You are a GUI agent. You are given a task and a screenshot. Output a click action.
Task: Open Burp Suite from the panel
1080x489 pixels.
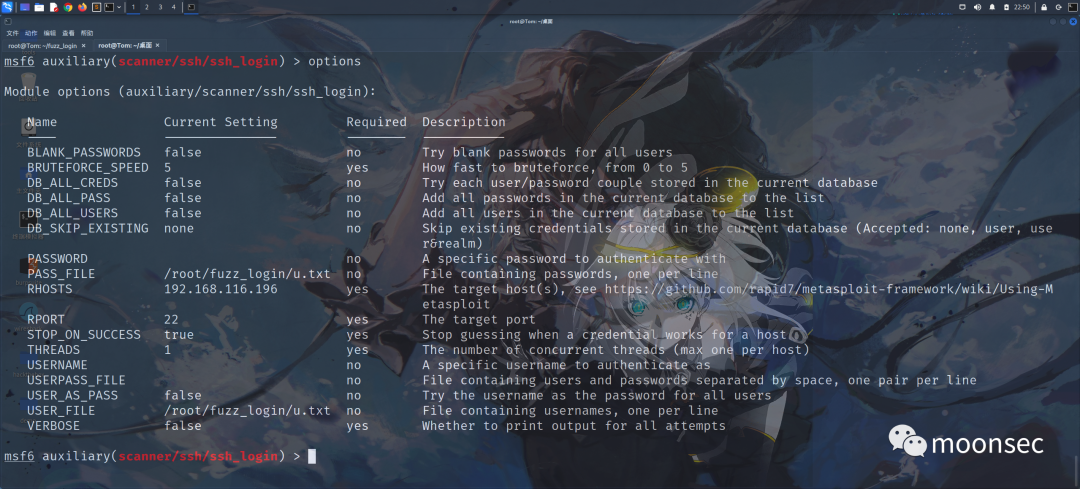[96, 7]
